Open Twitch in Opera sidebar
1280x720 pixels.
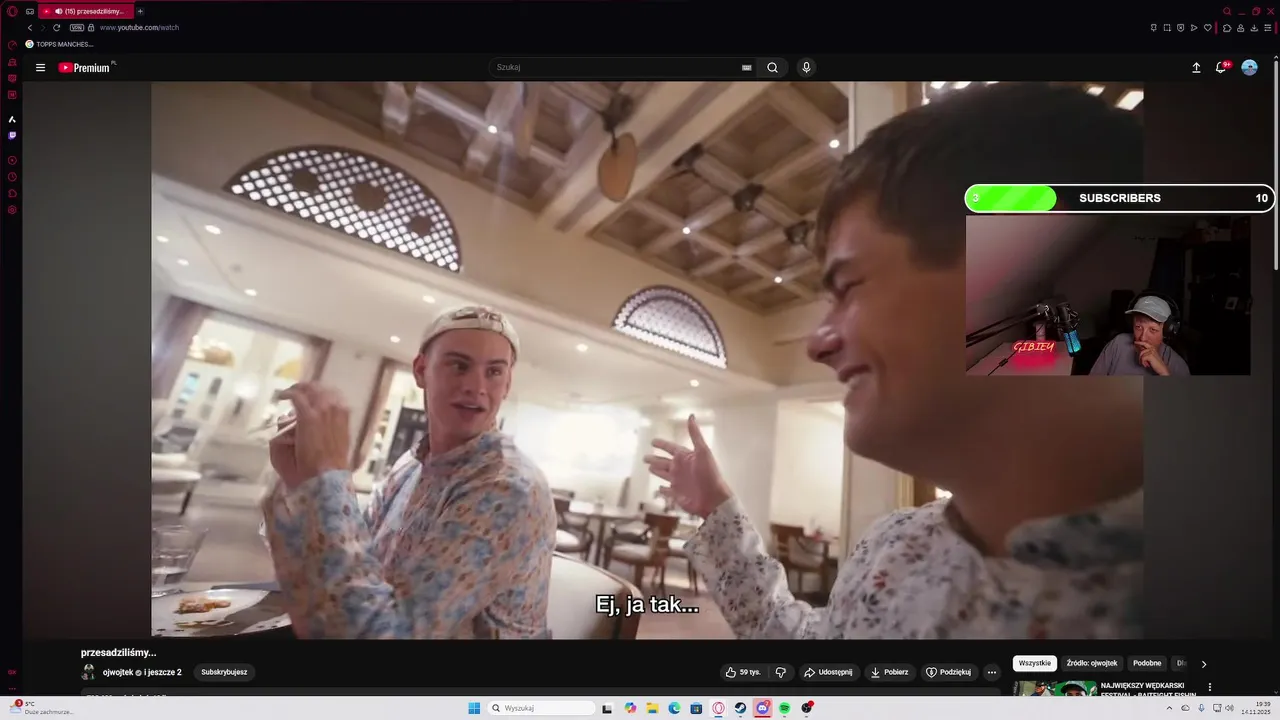coord(12,135)
